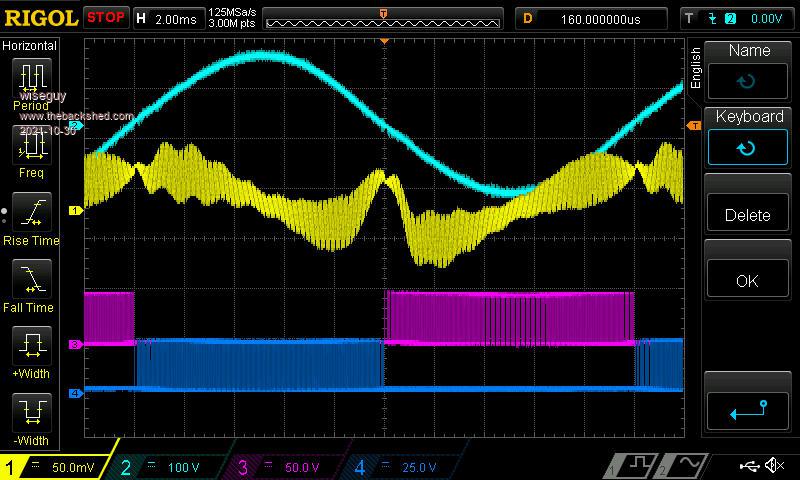Image resolution: width=800 pixels, height=480 pixels.
Task: Click the USB status icon
Action: 749,466
